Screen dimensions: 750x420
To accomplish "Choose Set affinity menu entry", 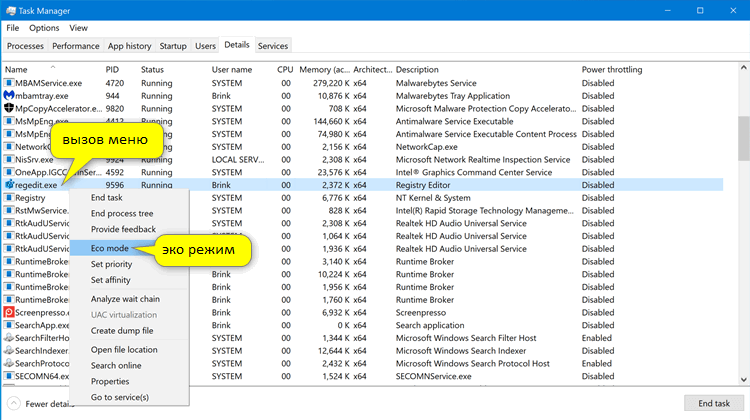I will click(129, 280).
